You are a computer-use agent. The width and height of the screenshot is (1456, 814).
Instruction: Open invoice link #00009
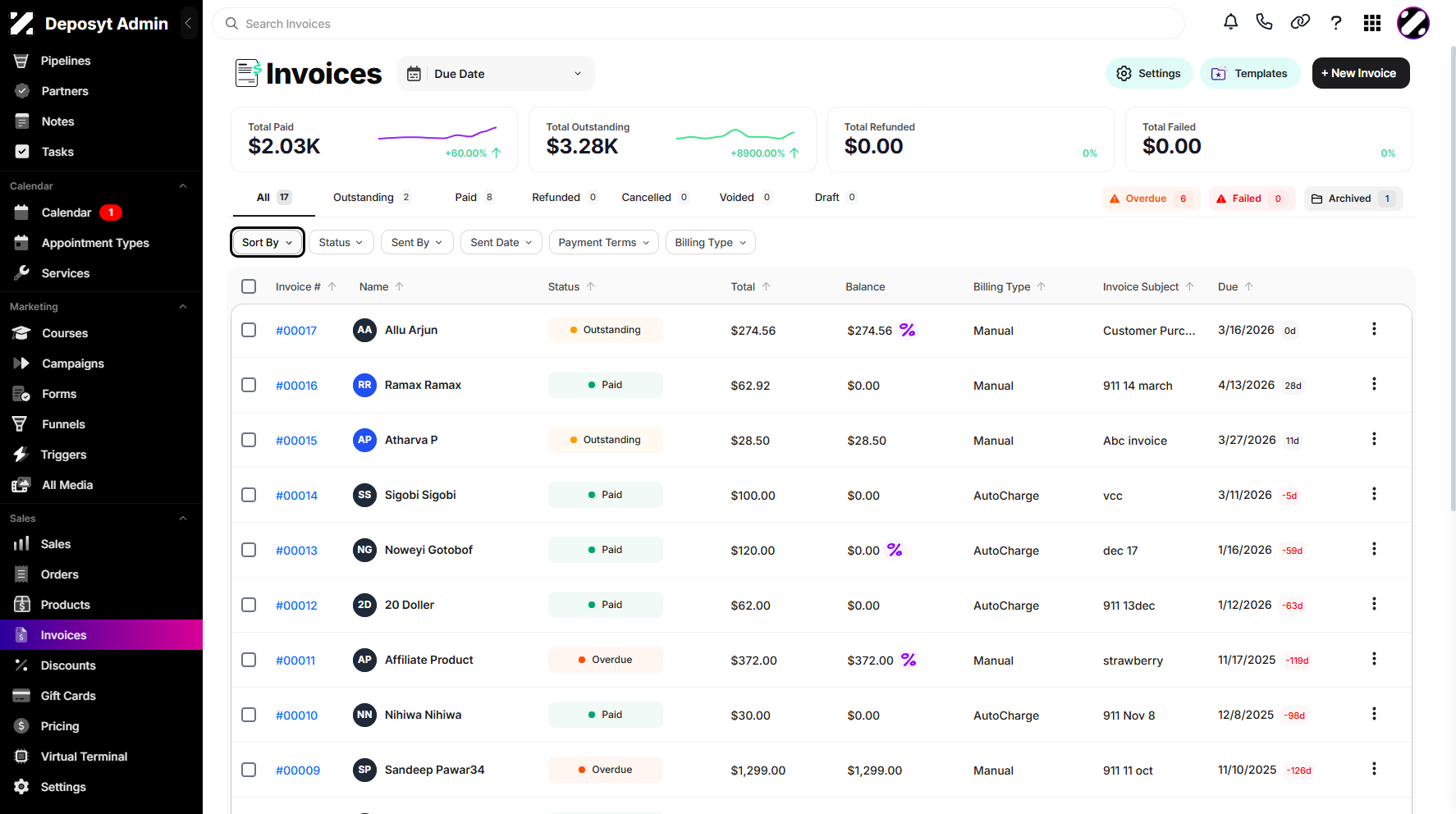coord(298,770)
